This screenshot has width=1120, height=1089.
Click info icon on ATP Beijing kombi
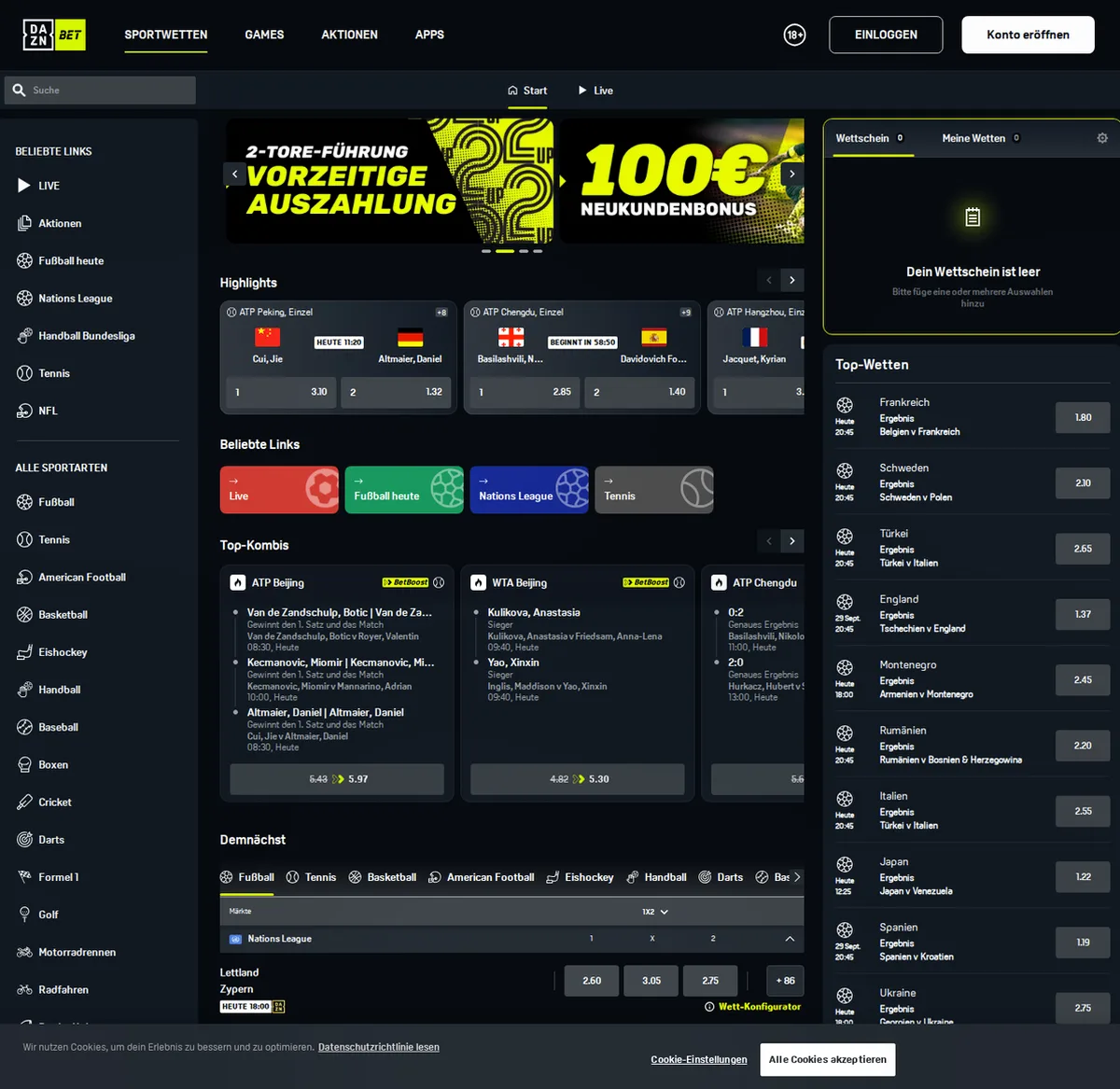pyautogui.click(x=439, y=582)
